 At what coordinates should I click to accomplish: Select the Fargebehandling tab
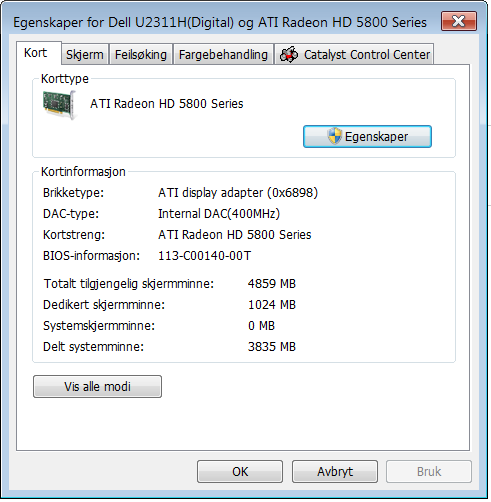[x=223, y=54]
